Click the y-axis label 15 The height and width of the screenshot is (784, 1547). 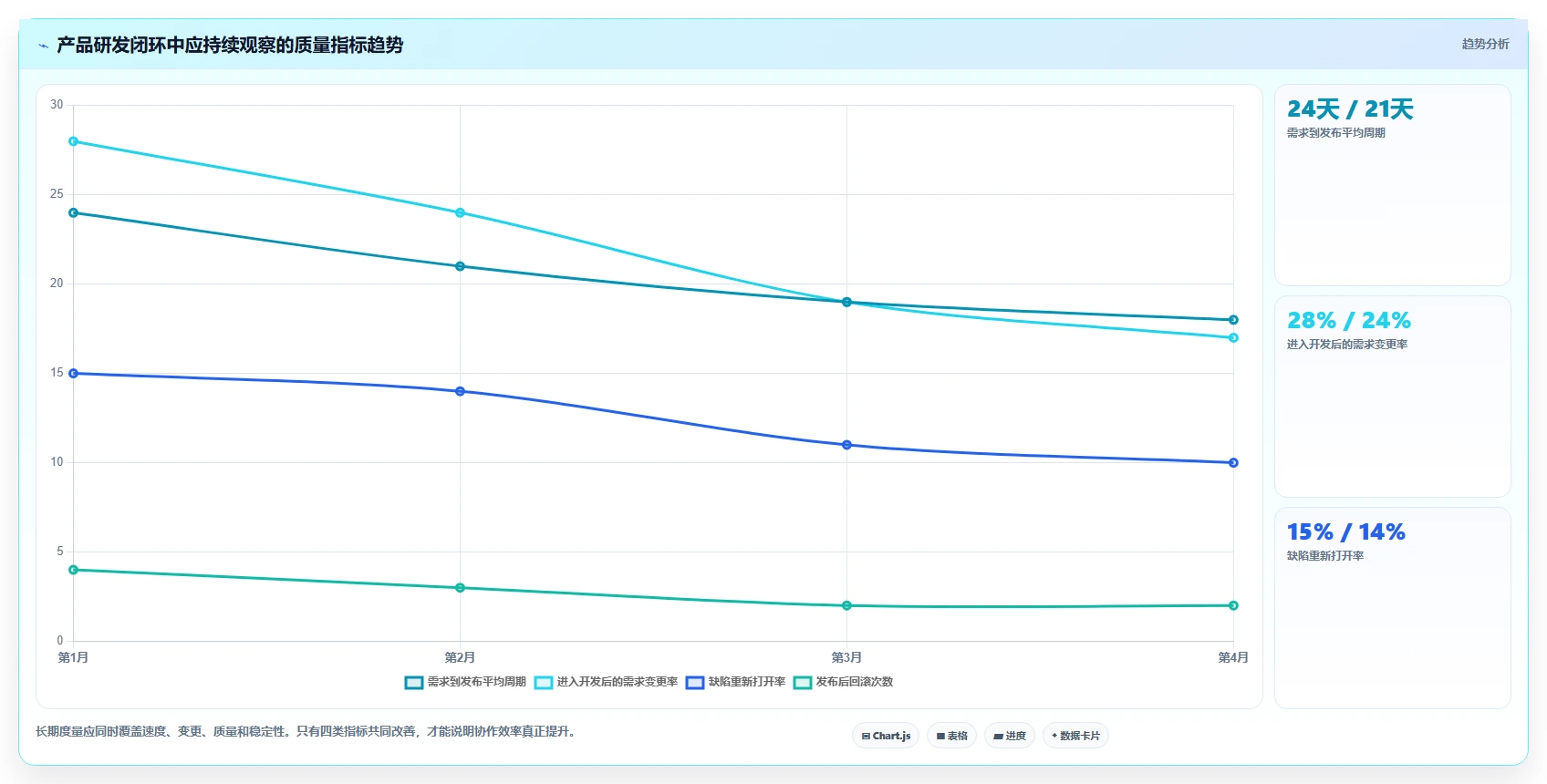tap(57, 373)
